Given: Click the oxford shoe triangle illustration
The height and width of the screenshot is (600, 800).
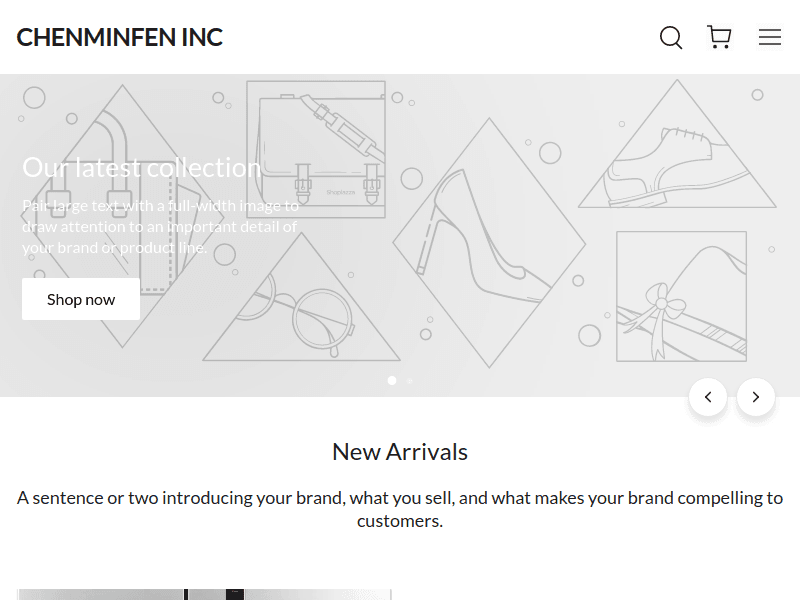Looking at the screenshot, I should (x=675, y=160).
